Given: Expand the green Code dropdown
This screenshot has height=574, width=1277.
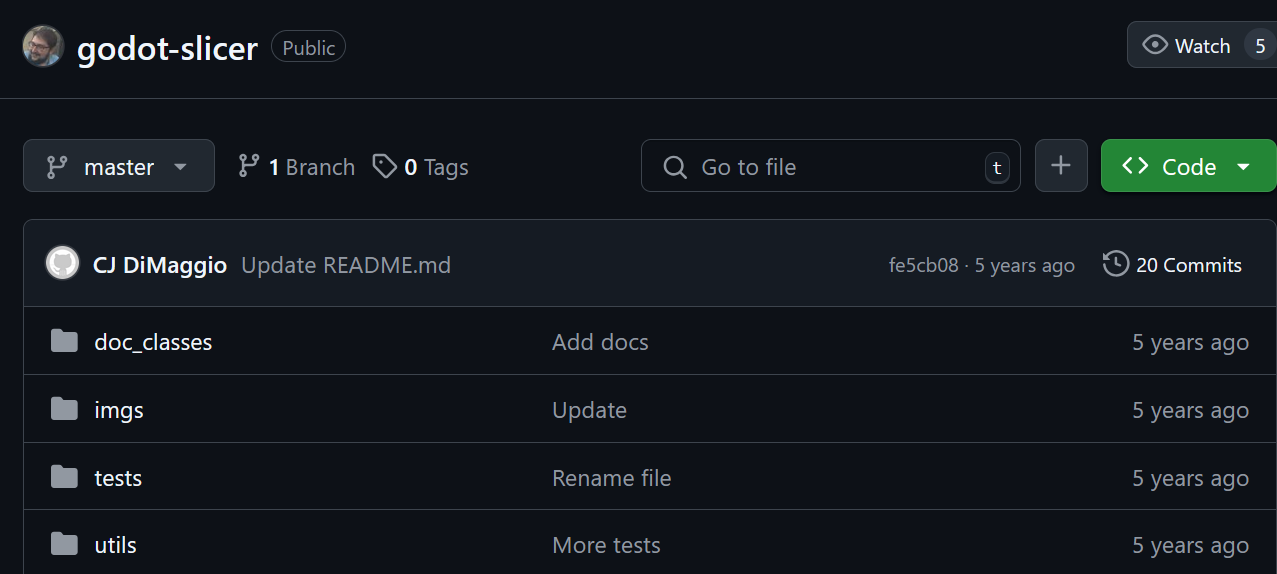Looking at the screenshot, I should click(1188, 166).
